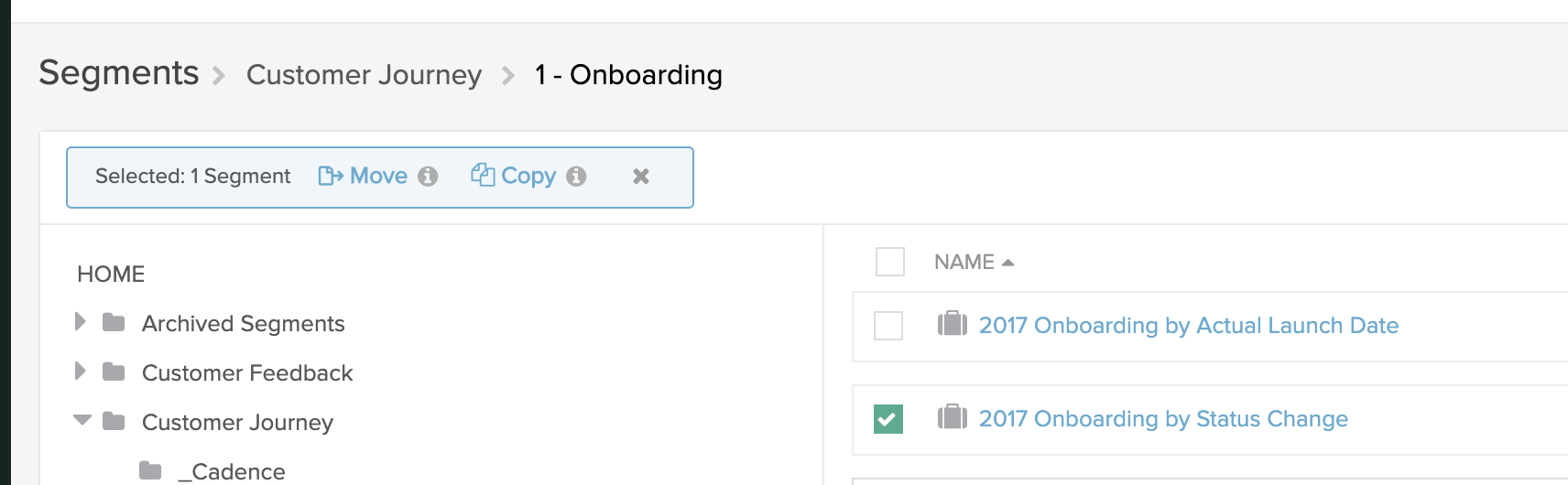
Task: Uncheck 2017 Onboarding by Status Change
Action: click(x=888, y=419)
